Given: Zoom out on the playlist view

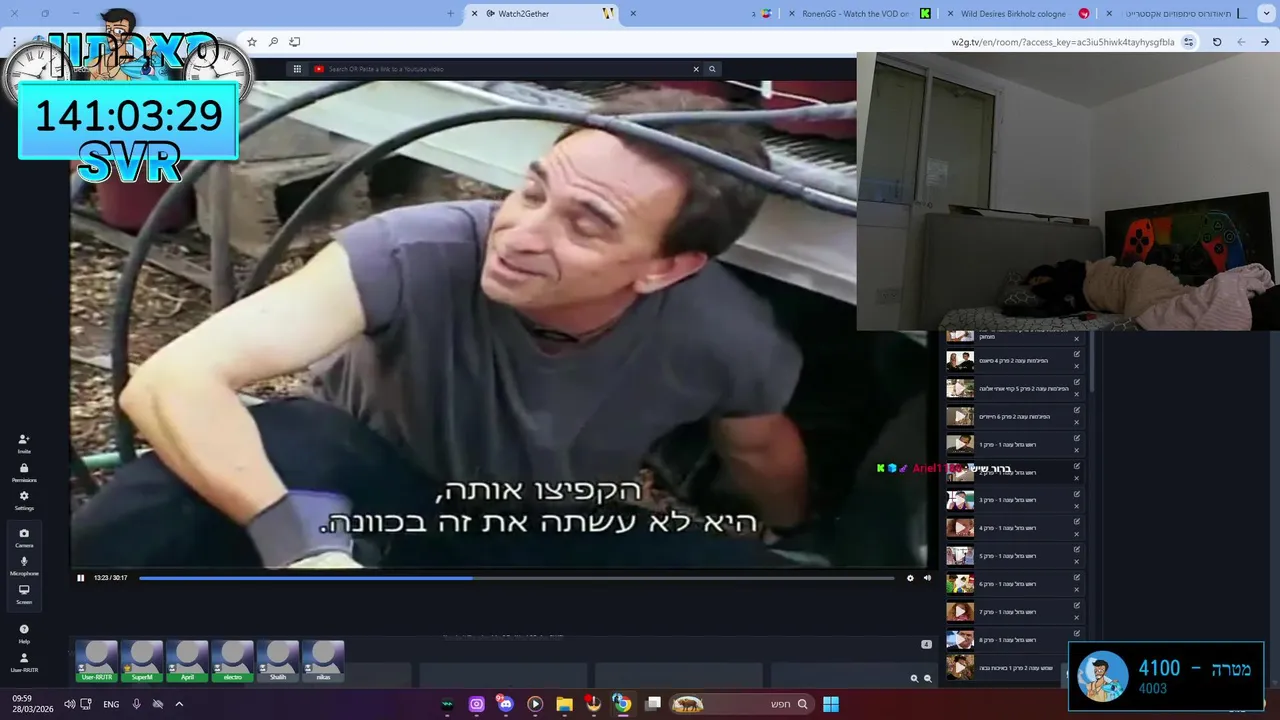Looking at the screenshot, I should pyautogui.click(x=928, y=678).
